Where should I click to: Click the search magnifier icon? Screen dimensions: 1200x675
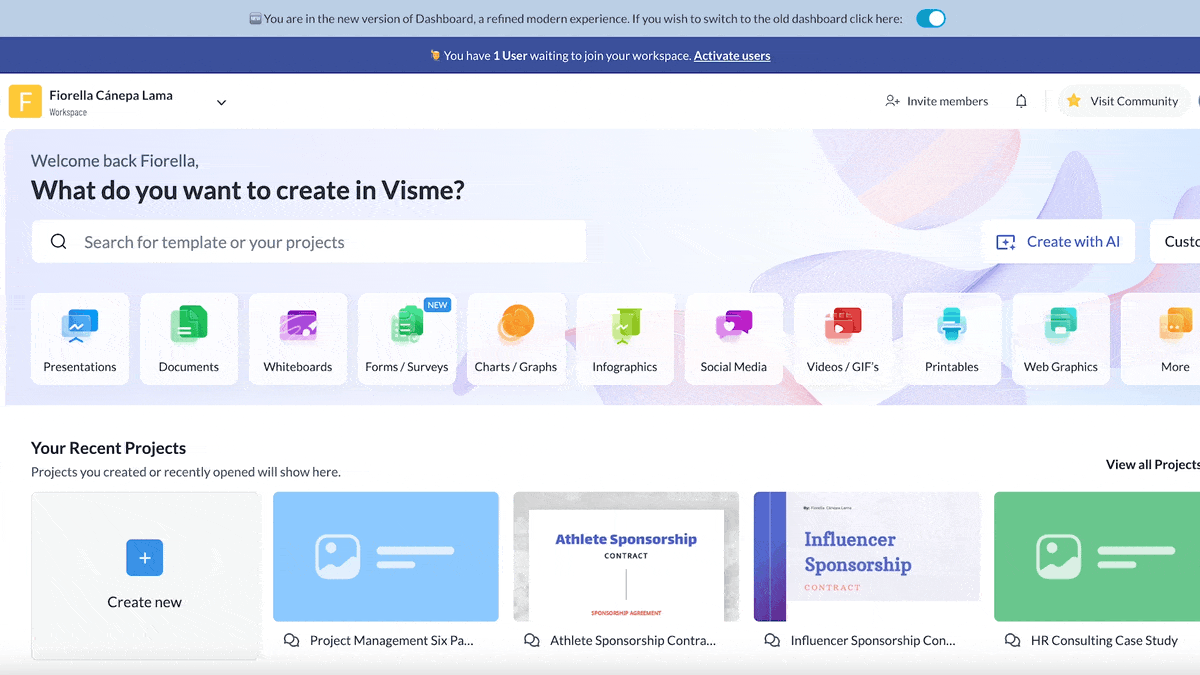[59, 242]
